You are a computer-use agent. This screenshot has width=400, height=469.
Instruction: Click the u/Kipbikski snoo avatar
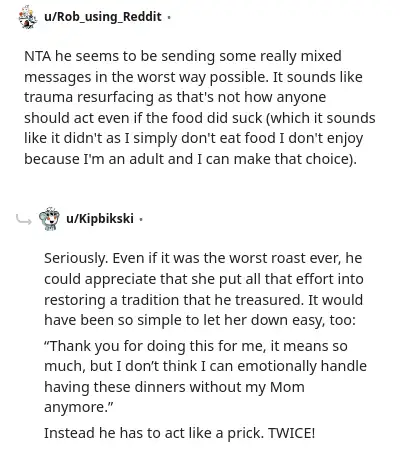[x=49, y=219]
